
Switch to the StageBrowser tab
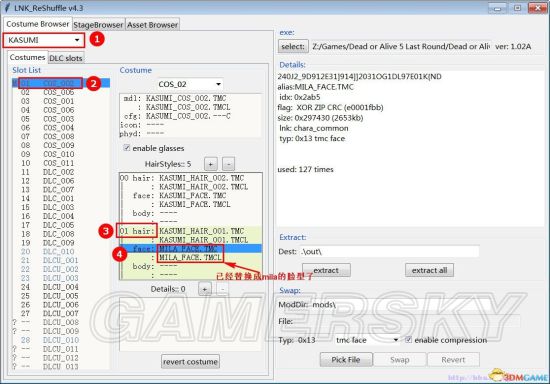pyautogui.click(x=98, y=25)
